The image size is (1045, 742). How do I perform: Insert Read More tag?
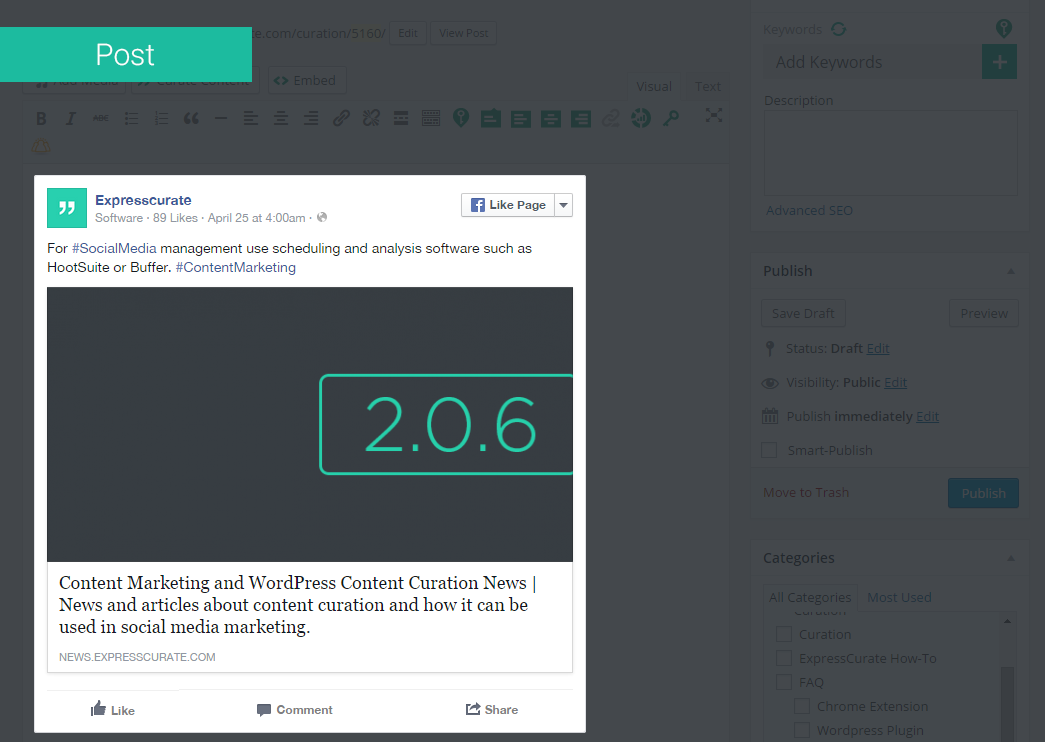(401, 119)
